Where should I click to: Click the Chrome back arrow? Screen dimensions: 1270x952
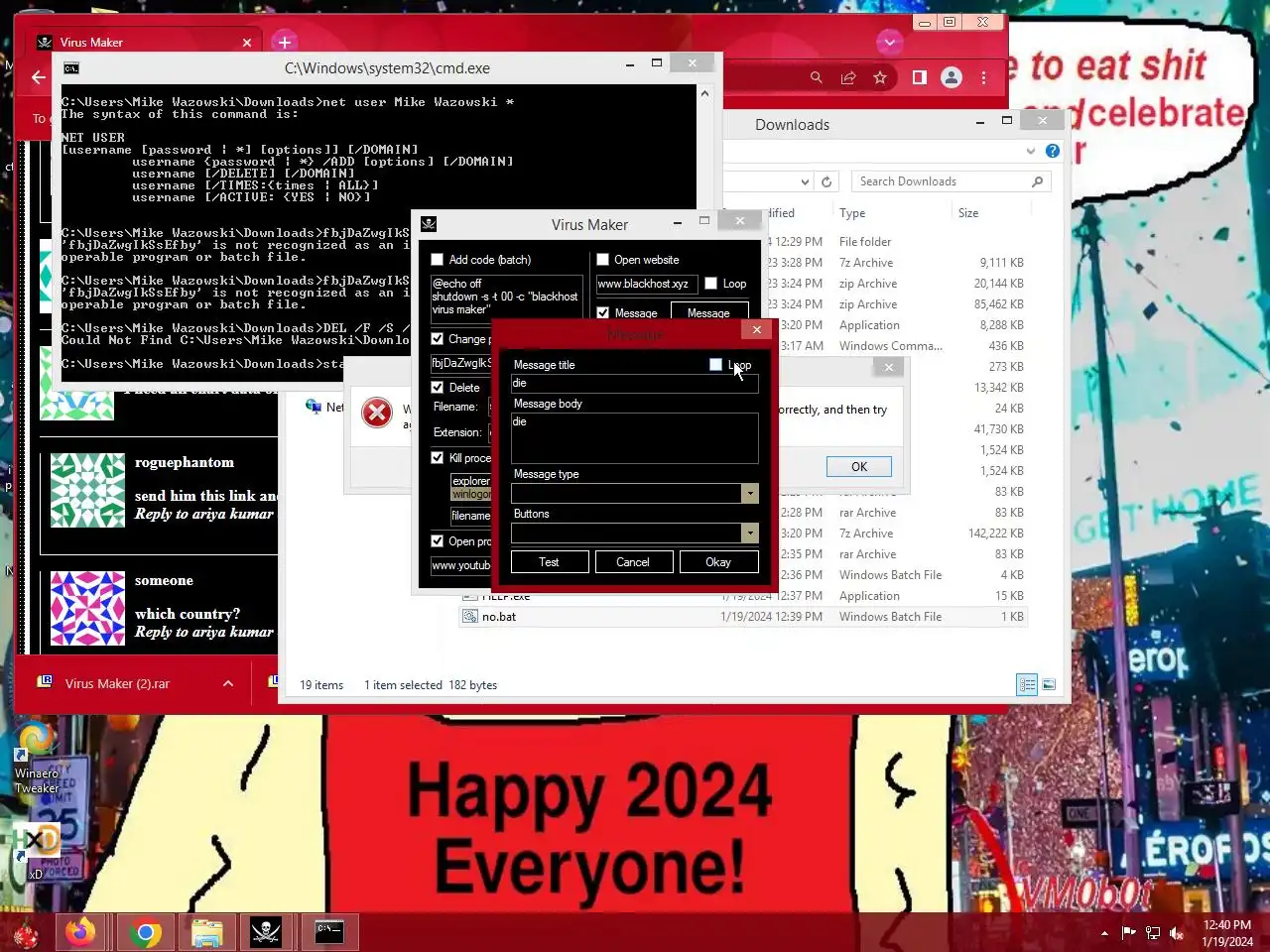[x=39, y=77]
